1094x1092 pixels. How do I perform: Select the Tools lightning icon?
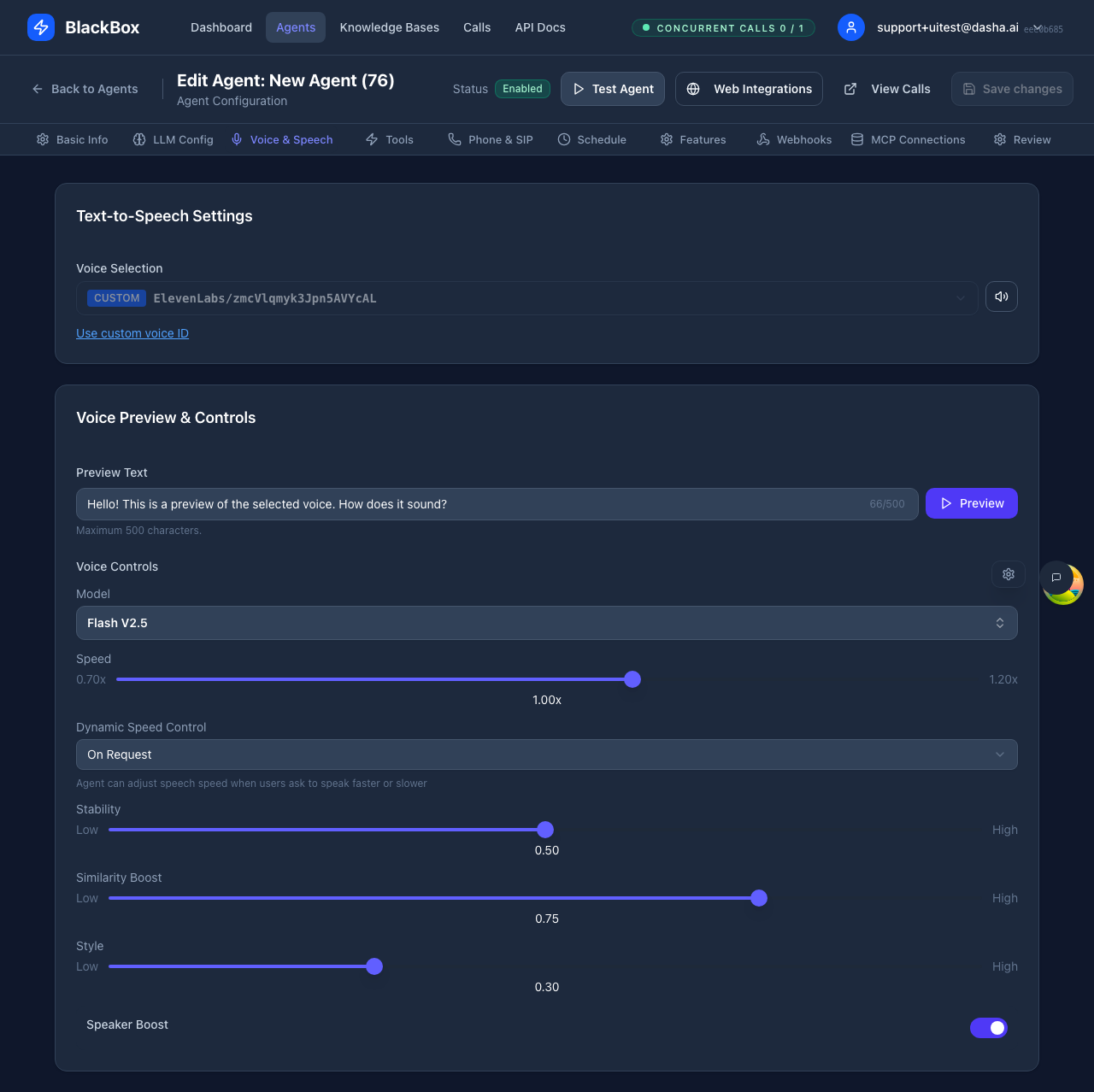pyautogui.click(x=371, y=139)
